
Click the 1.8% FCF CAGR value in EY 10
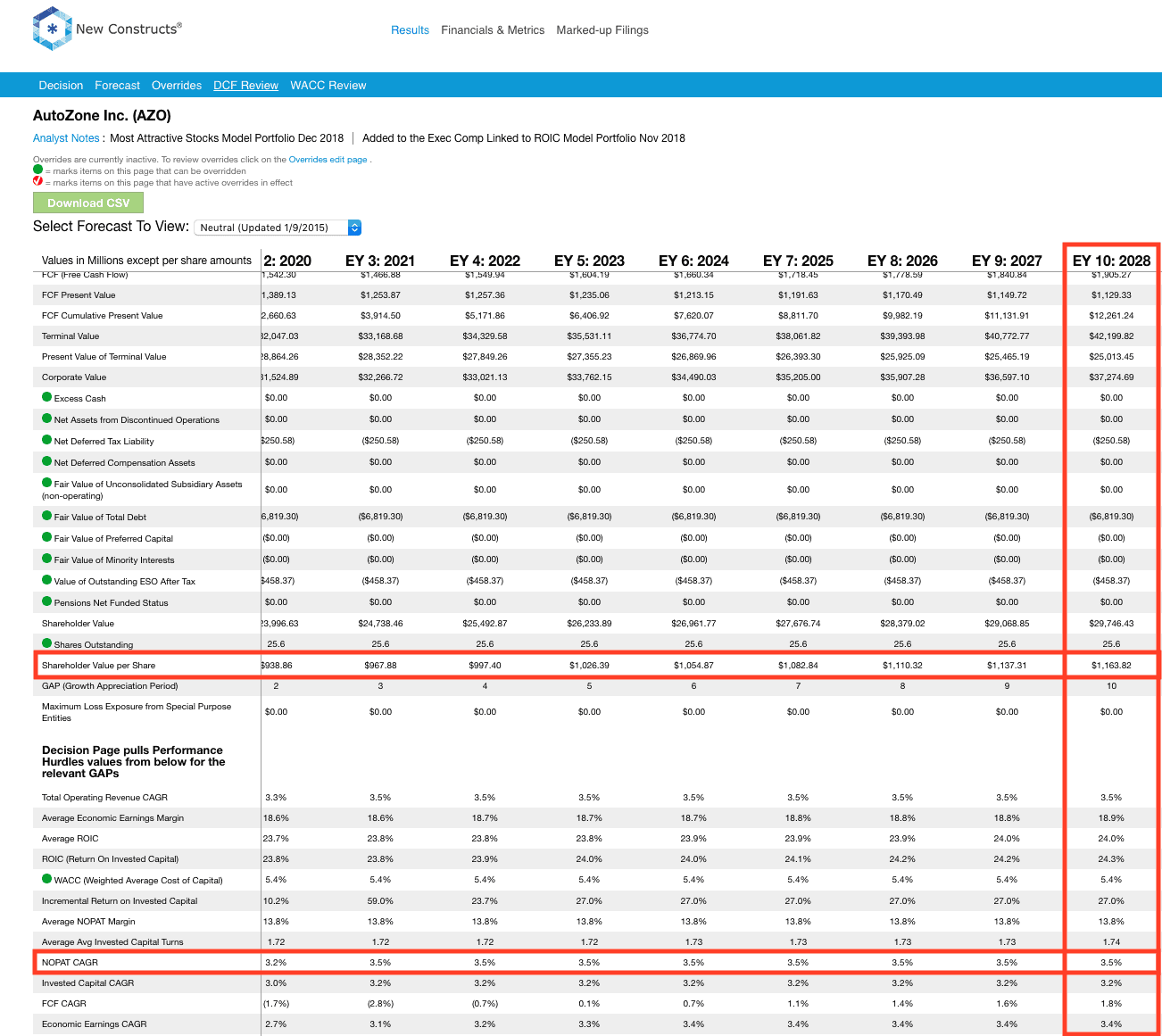(x=1111, y=1004)
